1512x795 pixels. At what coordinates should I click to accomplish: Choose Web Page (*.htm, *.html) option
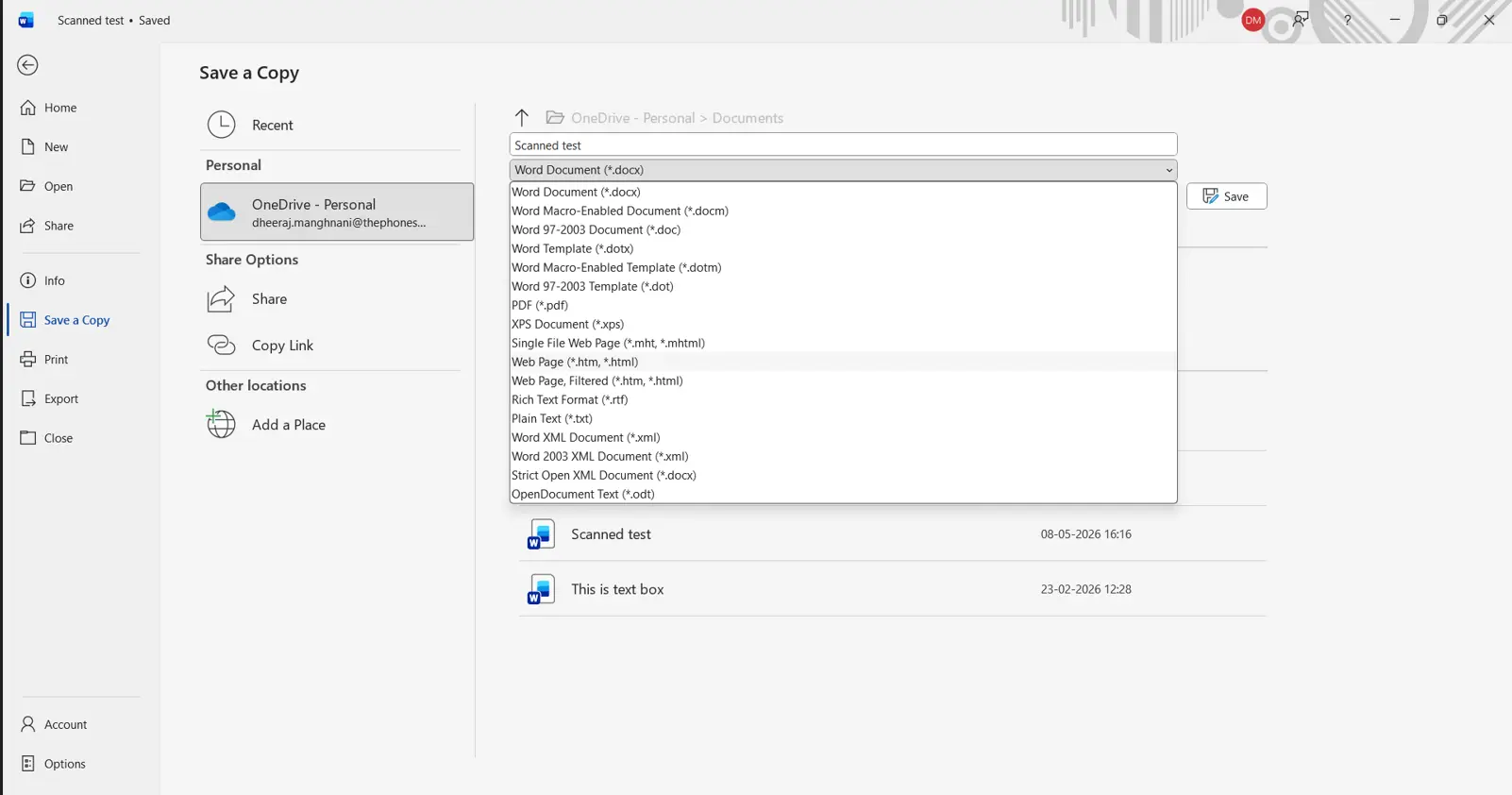coord(843,362)
